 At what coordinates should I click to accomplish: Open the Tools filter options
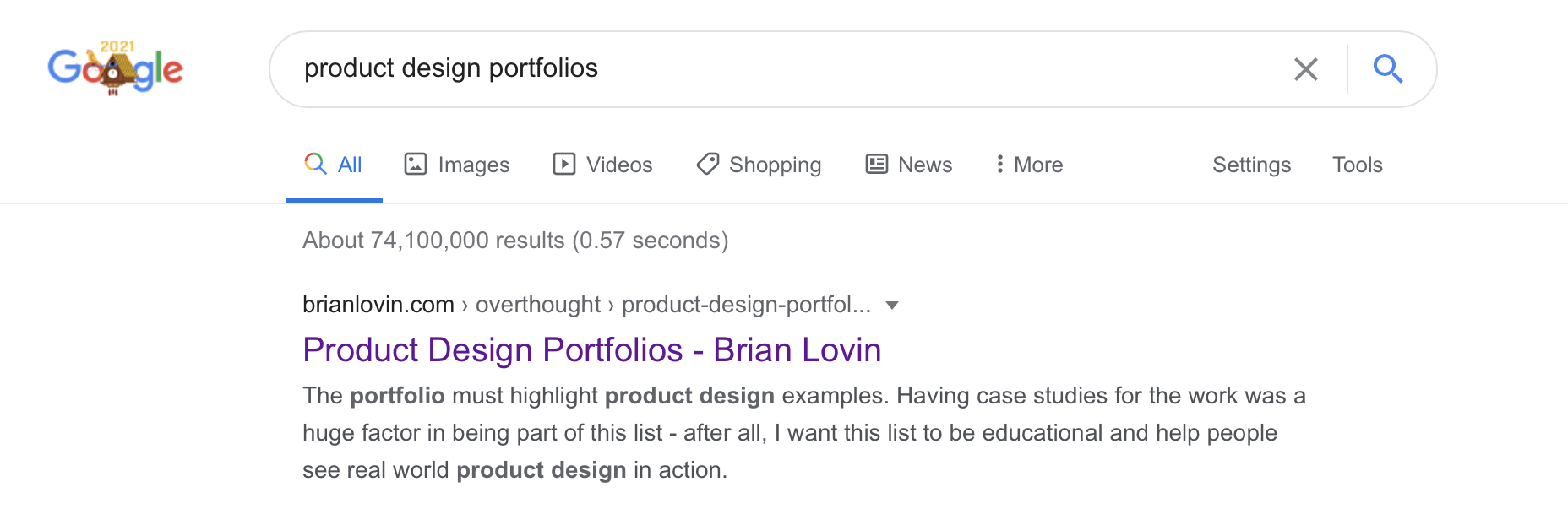(x=1357, y=165)
